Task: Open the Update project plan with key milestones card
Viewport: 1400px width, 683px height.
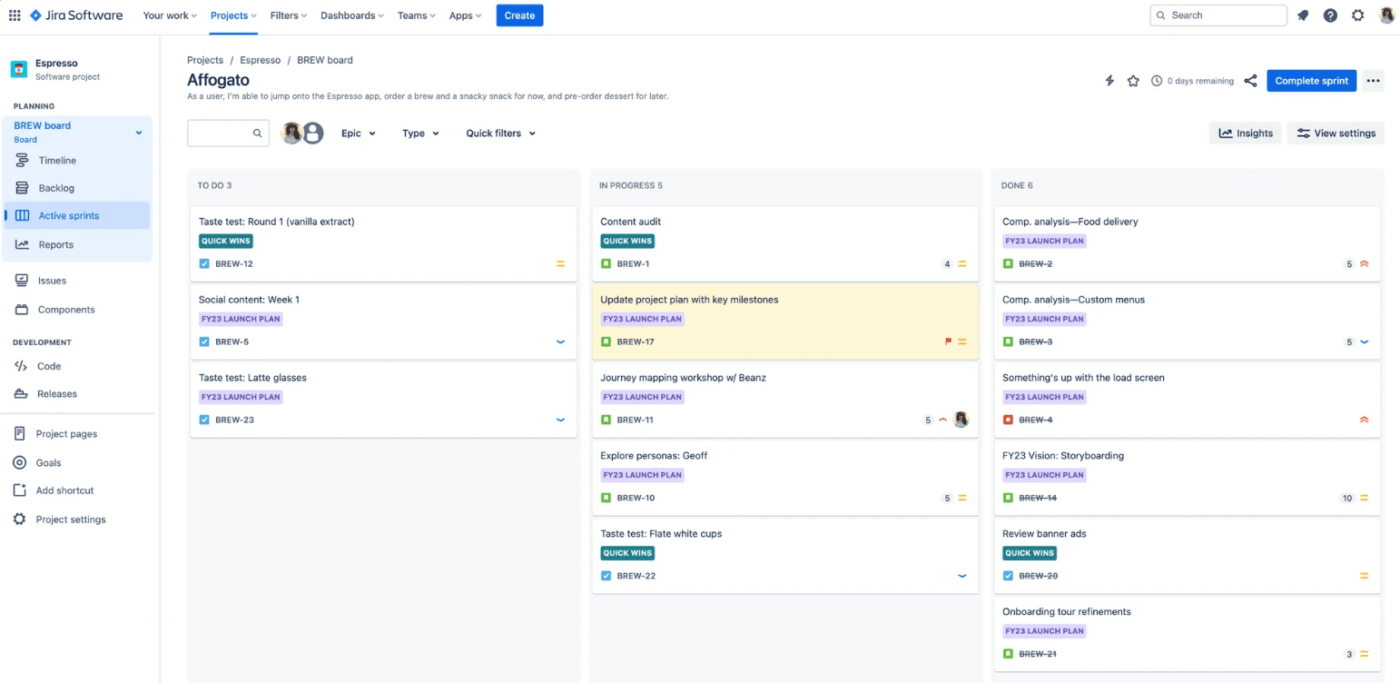Action: click(785, 321)
